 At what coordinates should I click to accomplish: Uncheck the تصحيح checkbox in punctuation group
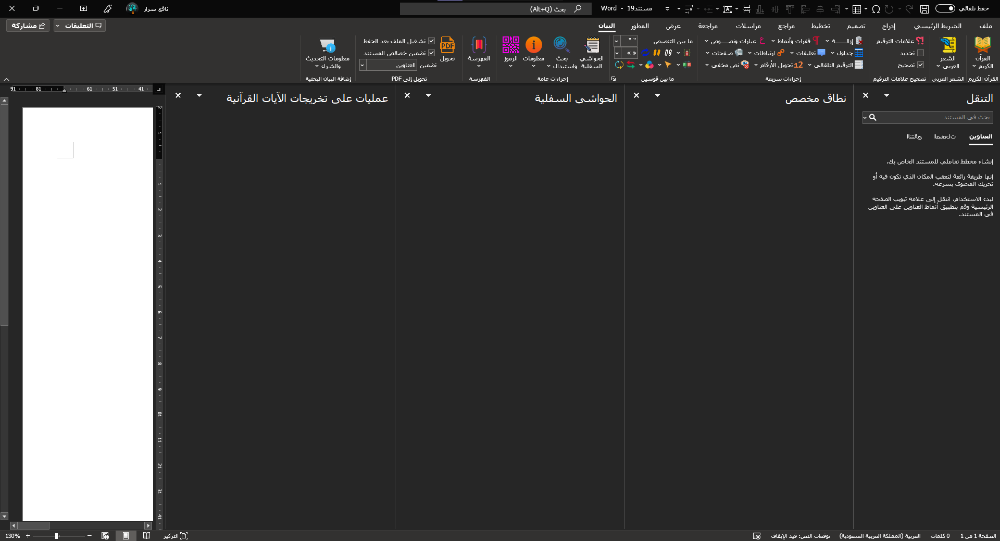click(920, 65)
